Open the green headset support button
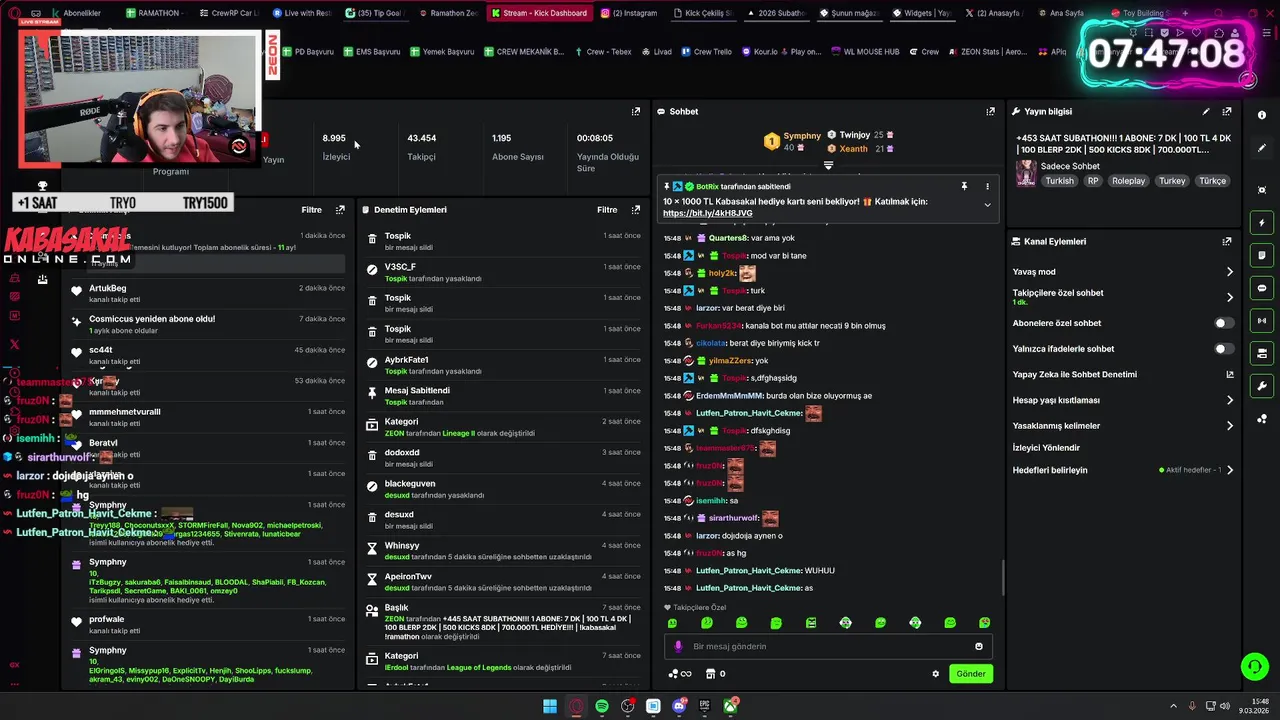Image resolution: width=1280 pixels, height=720 pixels. (x=1254, y=666)
